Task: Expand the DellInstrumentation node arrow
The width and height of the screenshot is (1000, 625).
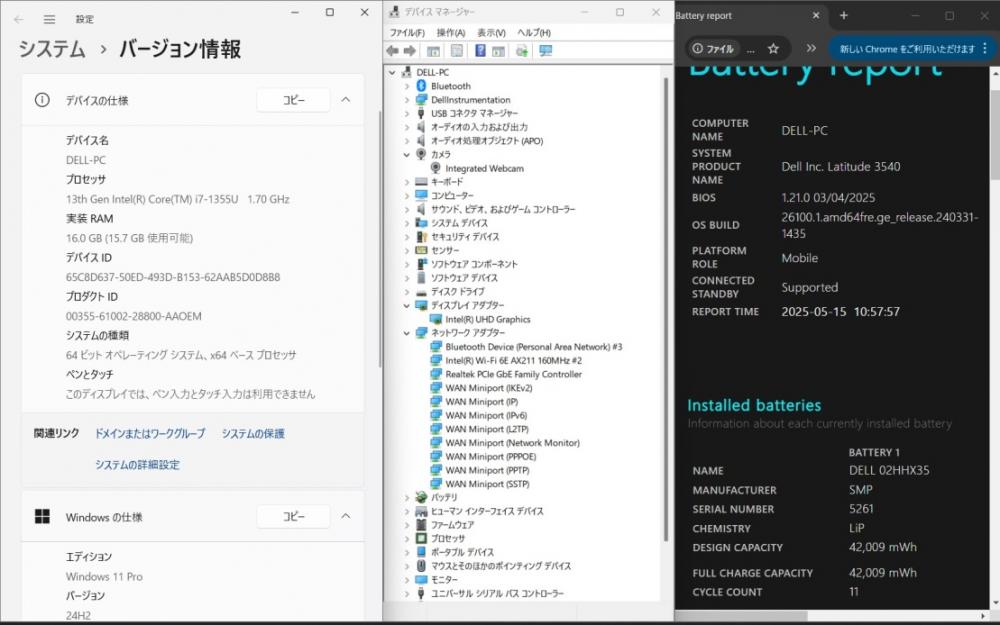Action: coord(407,99)
